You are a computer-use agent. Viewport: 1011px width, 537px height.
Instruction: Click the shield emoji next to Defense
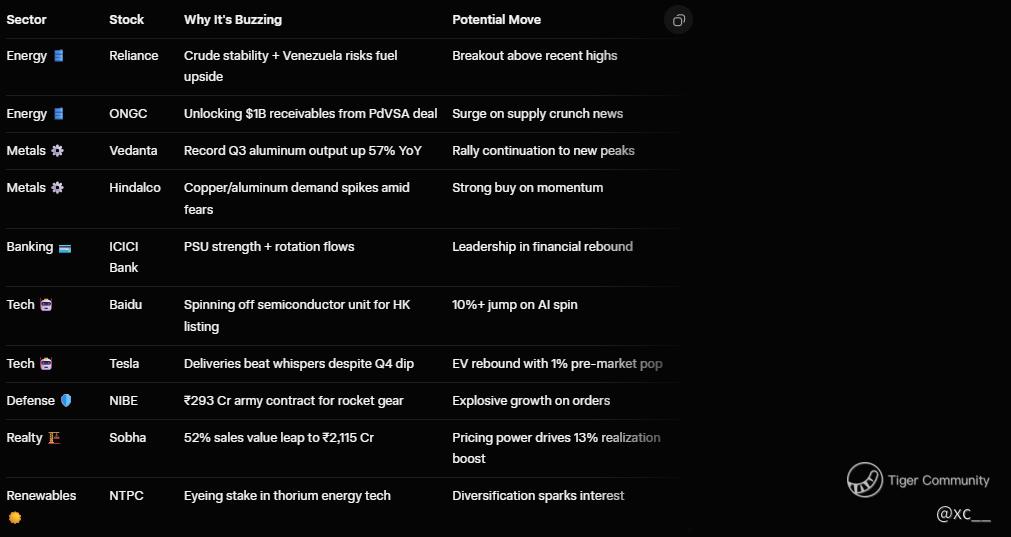(66, 401)
